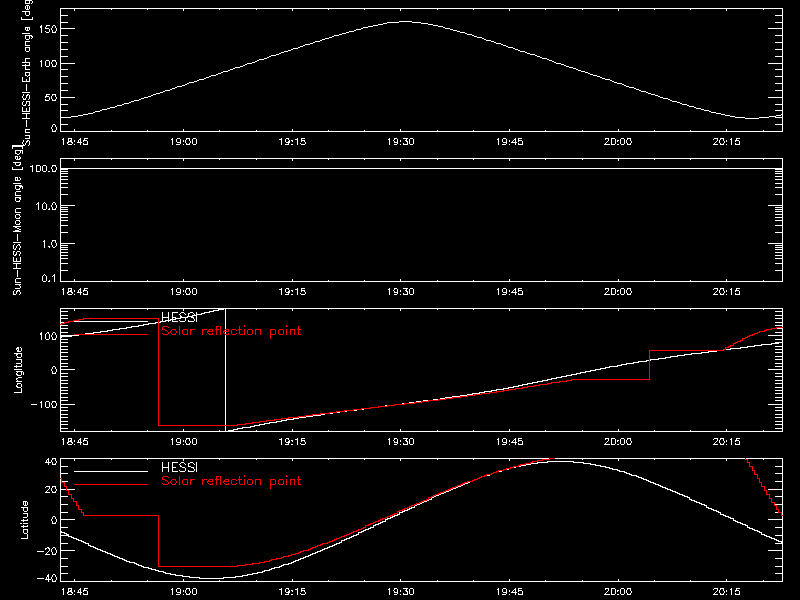Click 19:45 label under Moon angle plot
Screen dimensions: 800x600
point(510,292)
